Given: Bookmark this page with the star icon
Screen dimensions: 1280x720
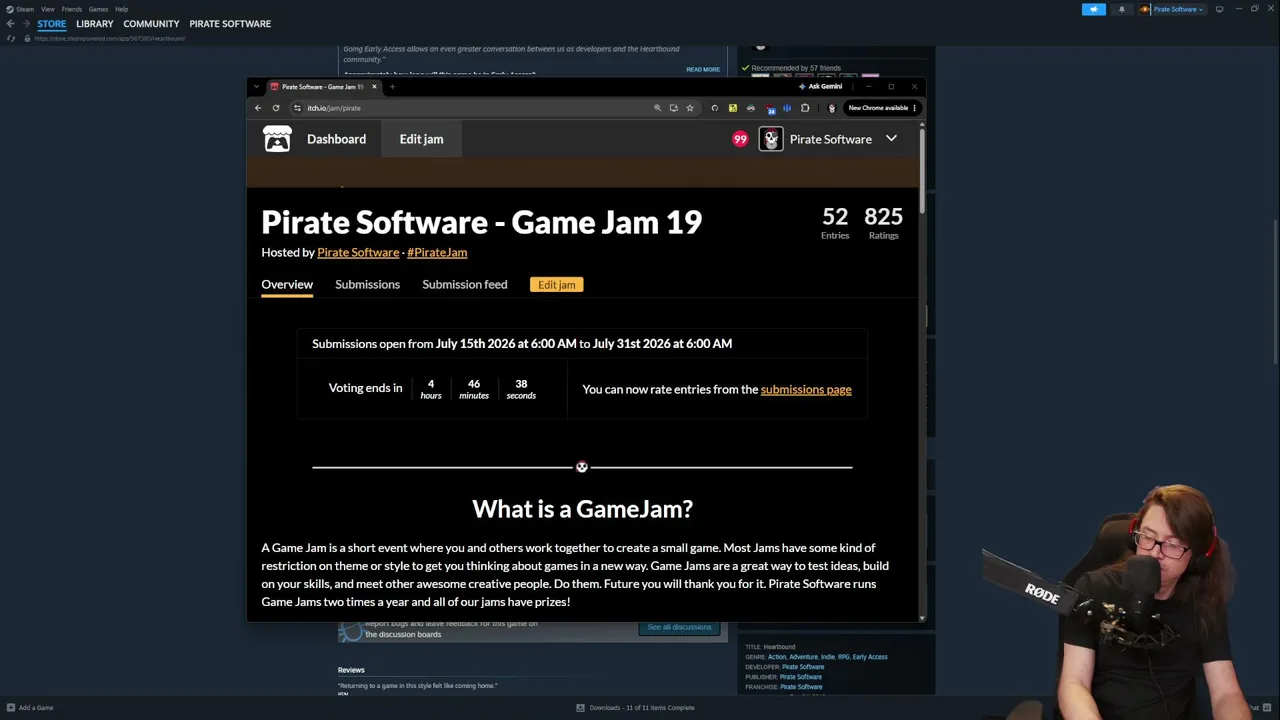Looking at the screenshot, I should (x=689, y=108).
